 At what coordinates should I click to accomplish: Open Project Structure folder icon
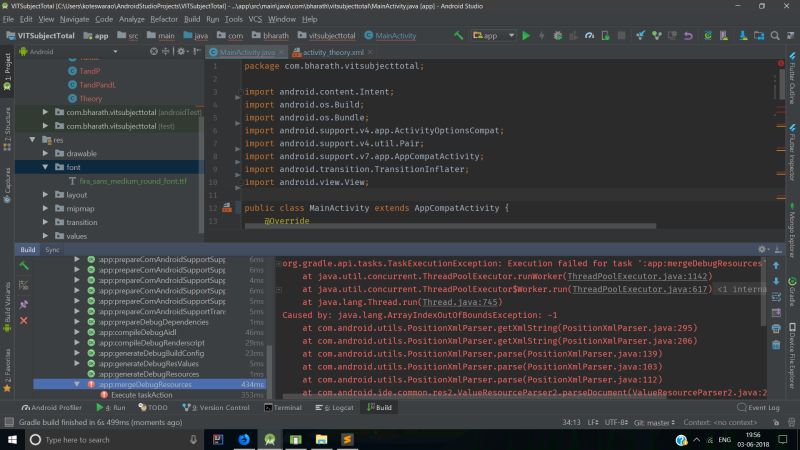click(x=759, y=35)
